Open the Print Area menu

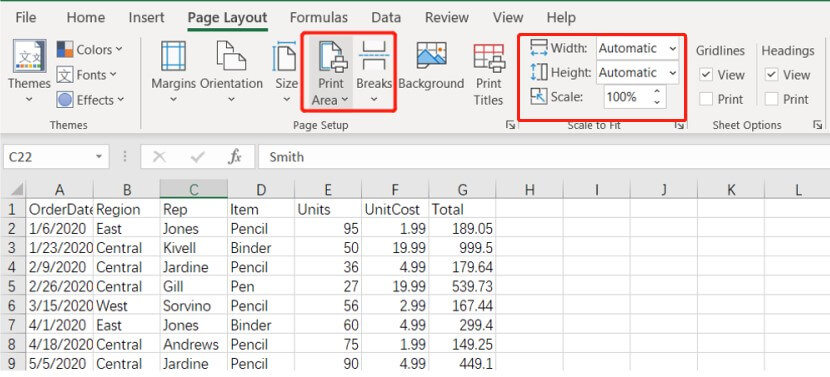[x=331, y=71]
